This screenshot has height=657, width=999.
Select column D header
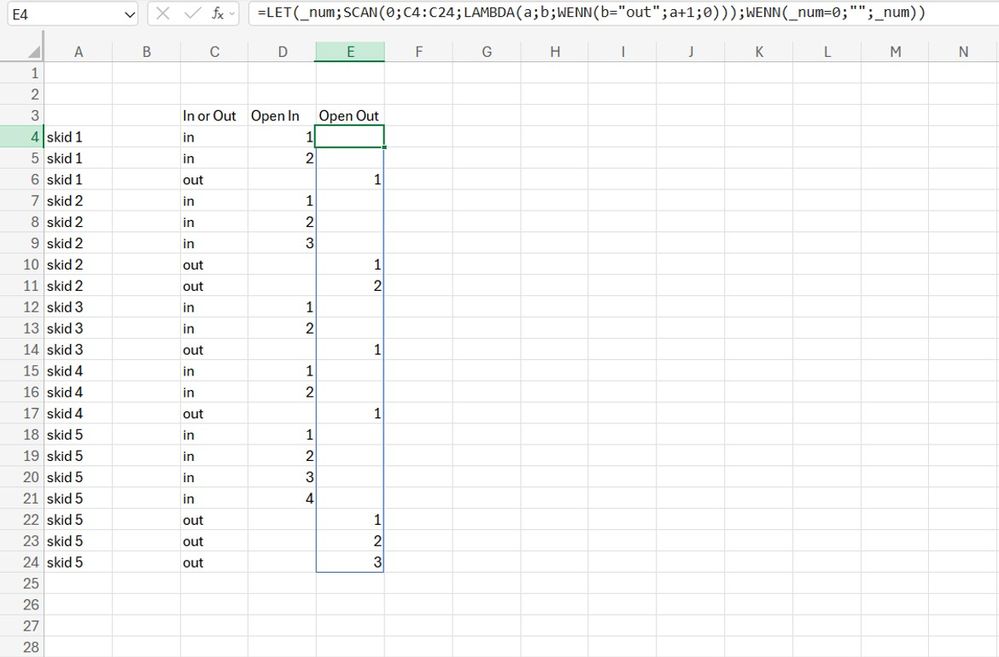point(282,52)
